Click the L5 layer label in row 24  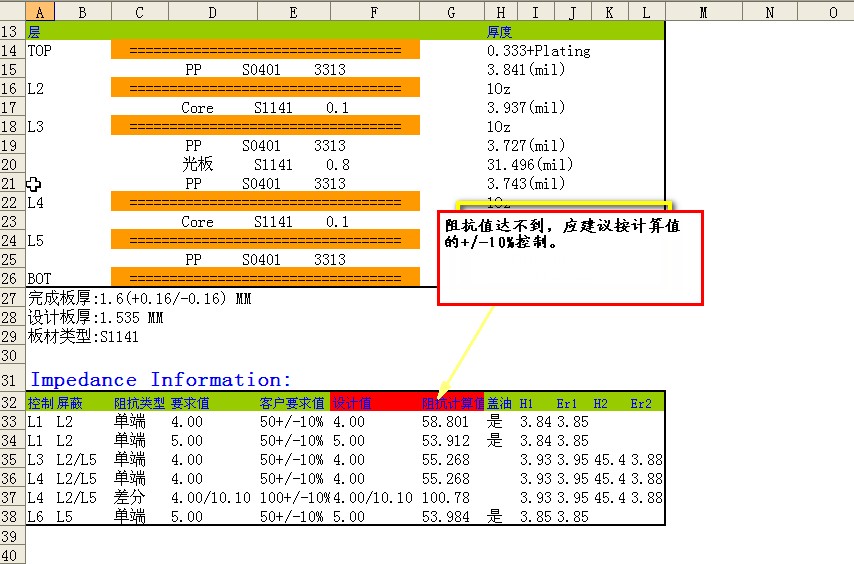pos(35,241)
